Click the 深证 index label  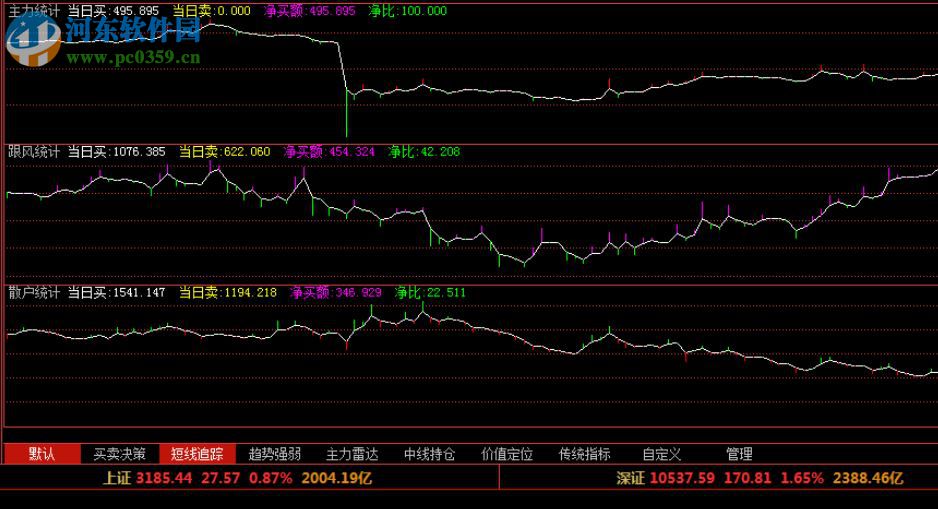[x=631, y=478]
